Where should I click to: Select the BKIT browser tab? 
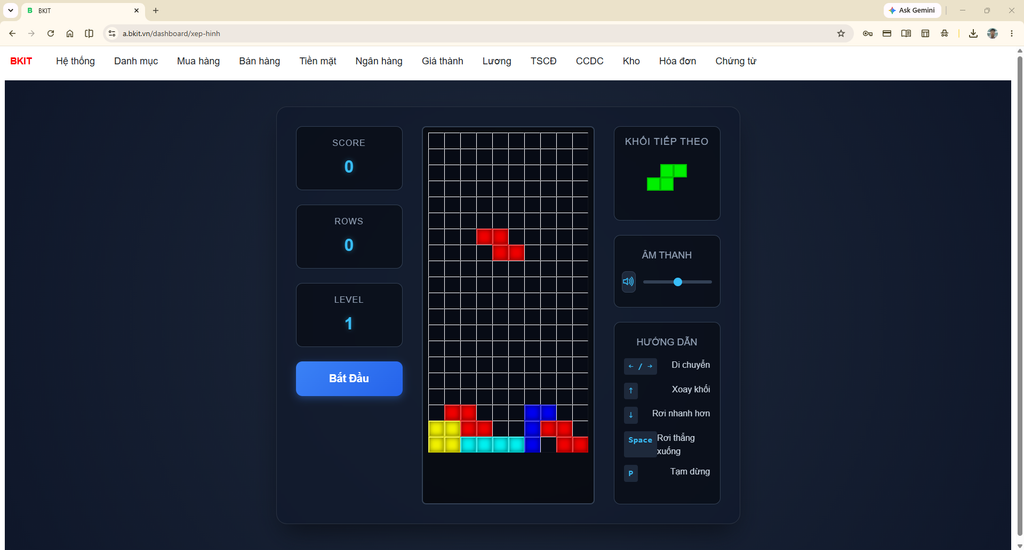(82, 10)
